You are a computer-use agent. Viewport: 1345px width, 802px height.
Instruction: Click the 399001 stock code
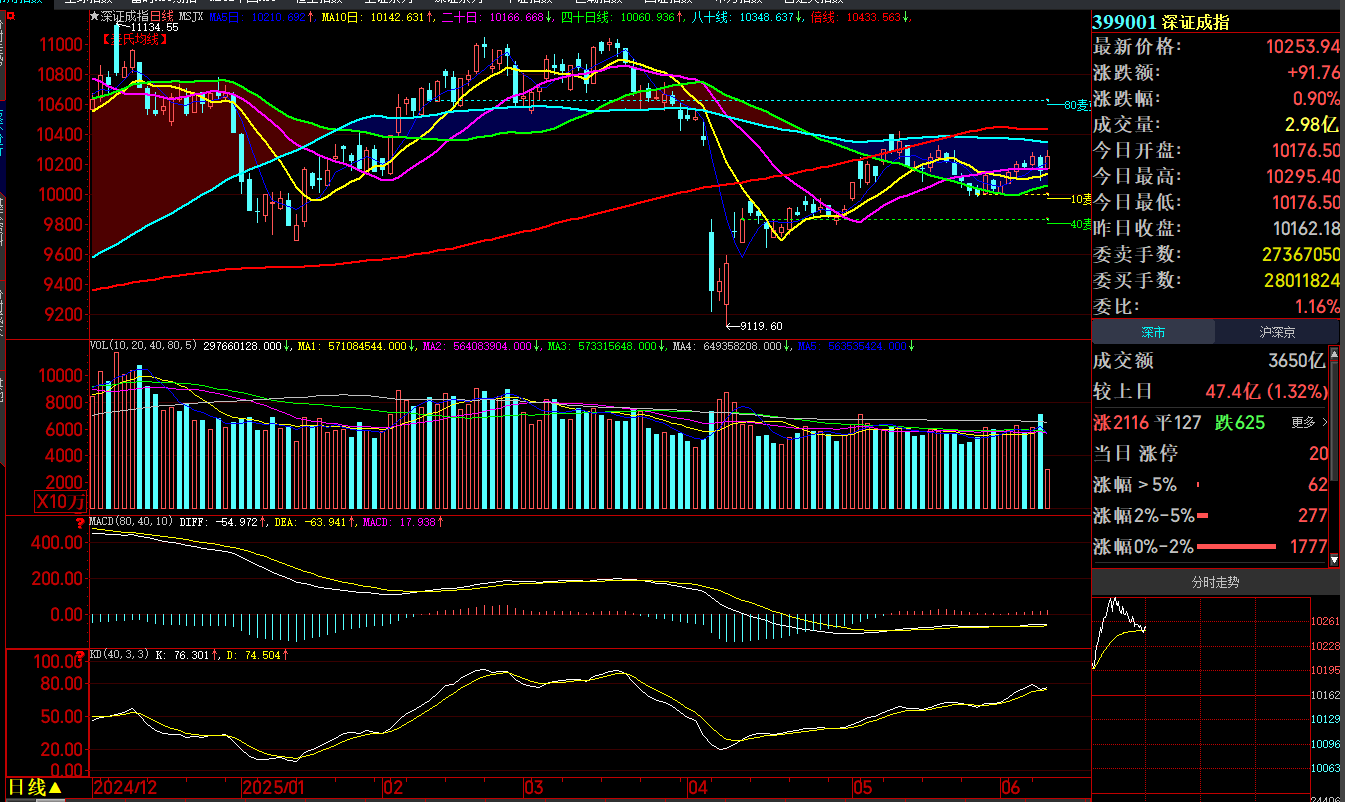[1124, 22]
